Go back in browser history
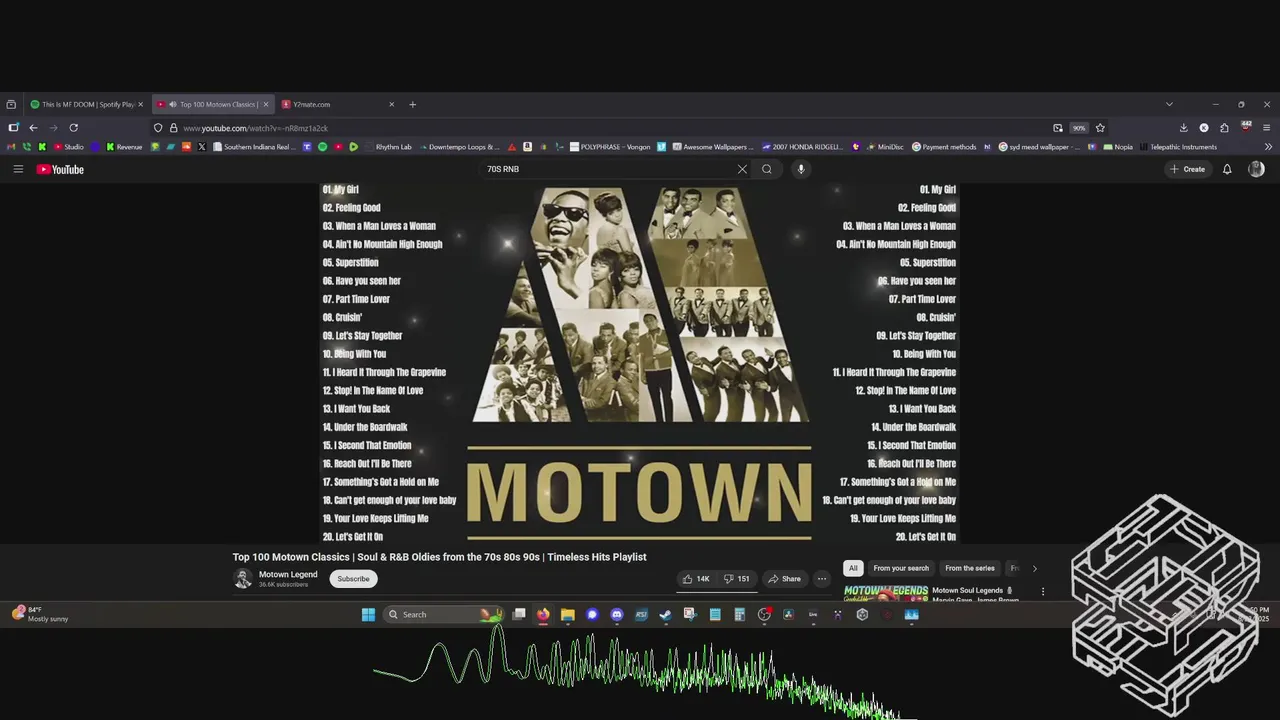This screenshot has height=720, width=1280. (33, 128)
